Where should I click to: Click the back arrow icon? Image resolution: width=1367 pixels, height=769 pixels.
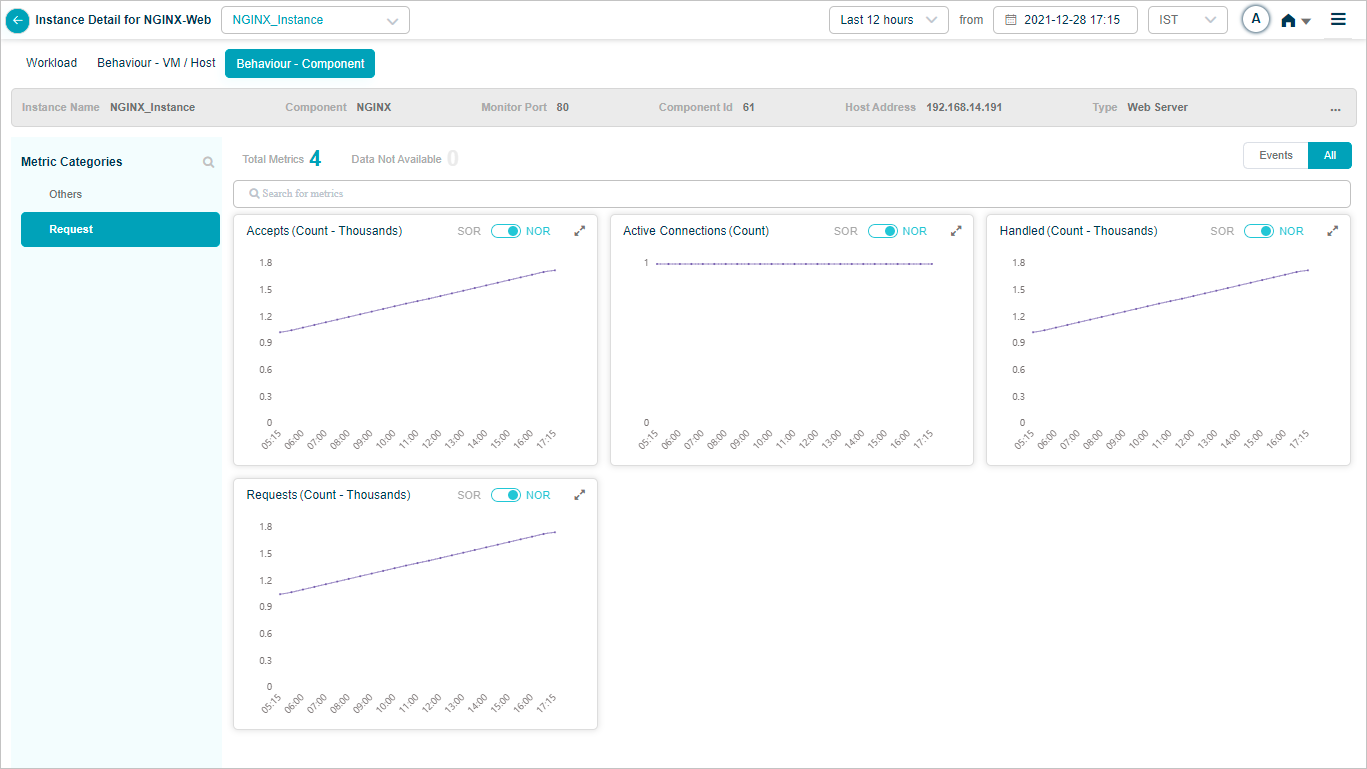tap(17, 20)
